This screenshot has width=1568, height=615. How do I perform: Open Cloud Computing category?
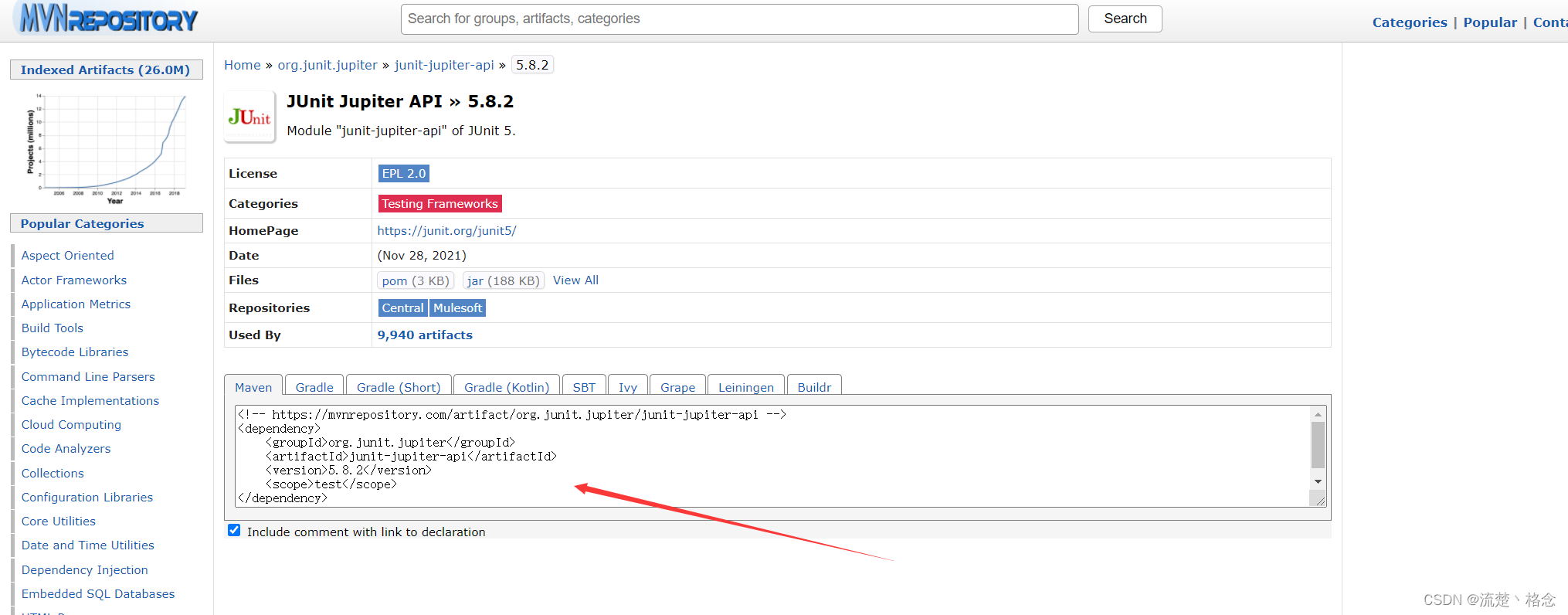pyautogui.click(x=71, y=424)
